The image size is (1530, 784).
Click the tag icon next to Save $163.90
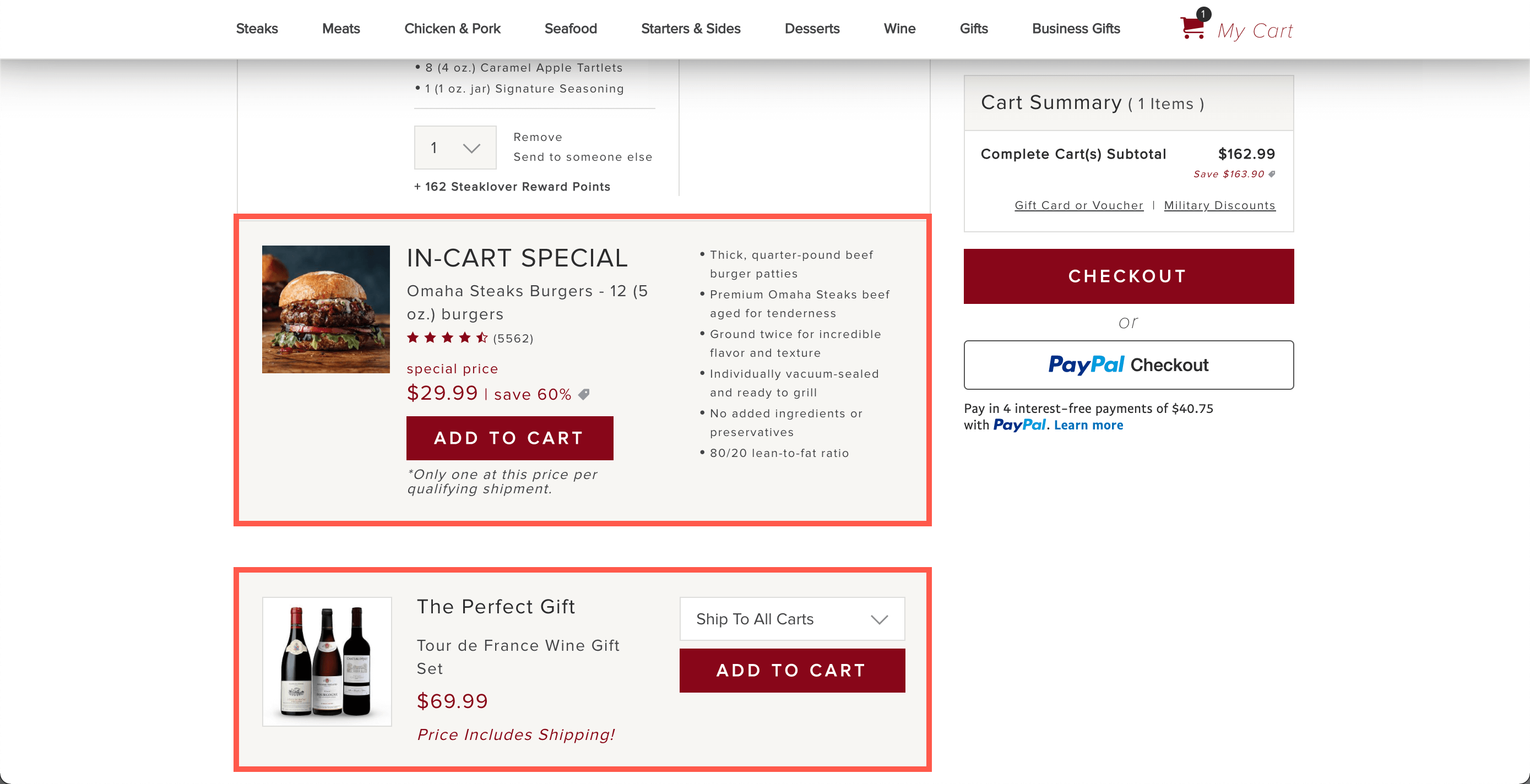pos(1272,174)
